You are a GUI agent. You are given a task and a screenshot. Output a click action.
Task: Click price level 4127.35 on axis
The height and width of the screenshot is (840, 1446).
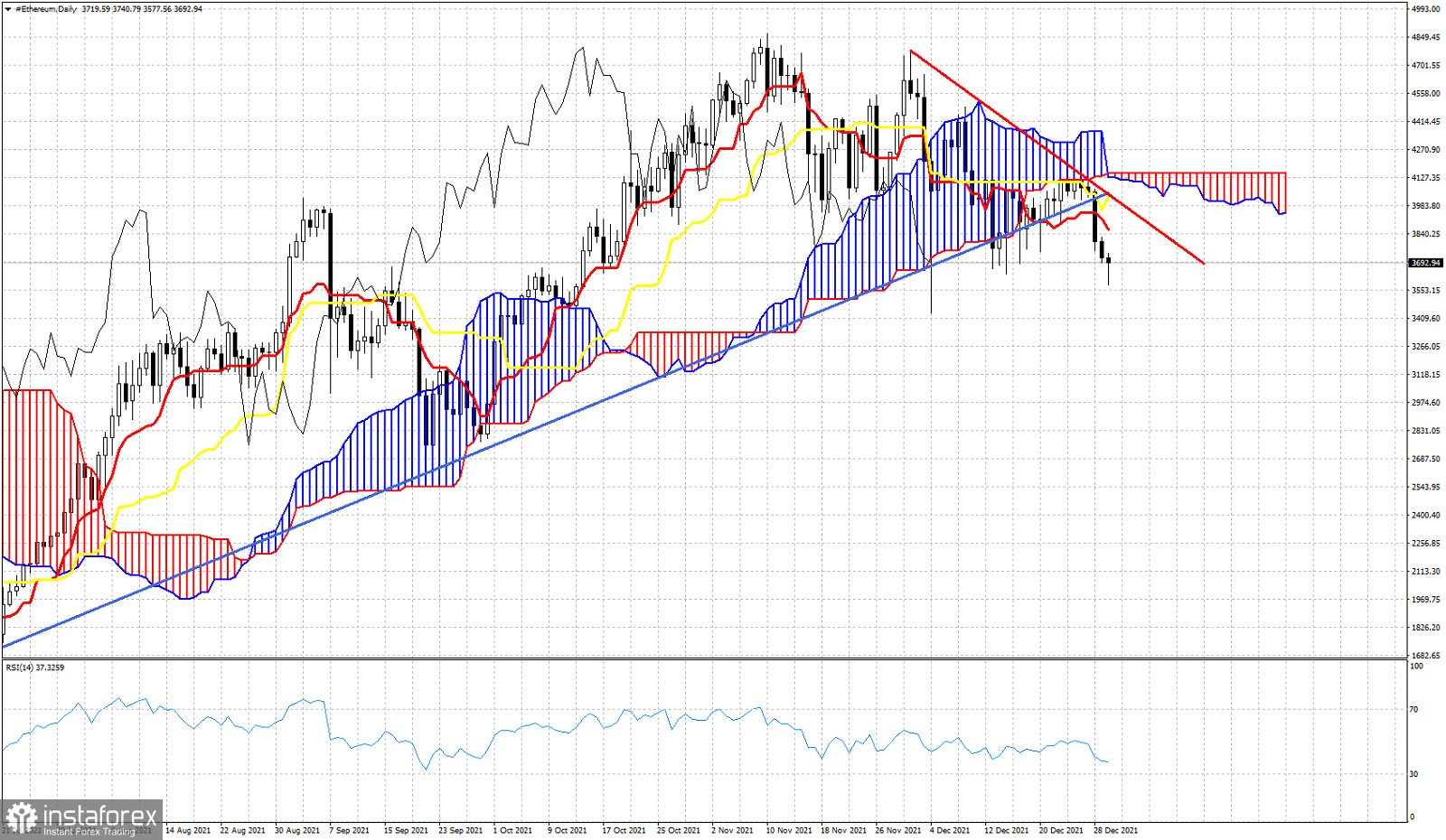tap(1426, 178)
